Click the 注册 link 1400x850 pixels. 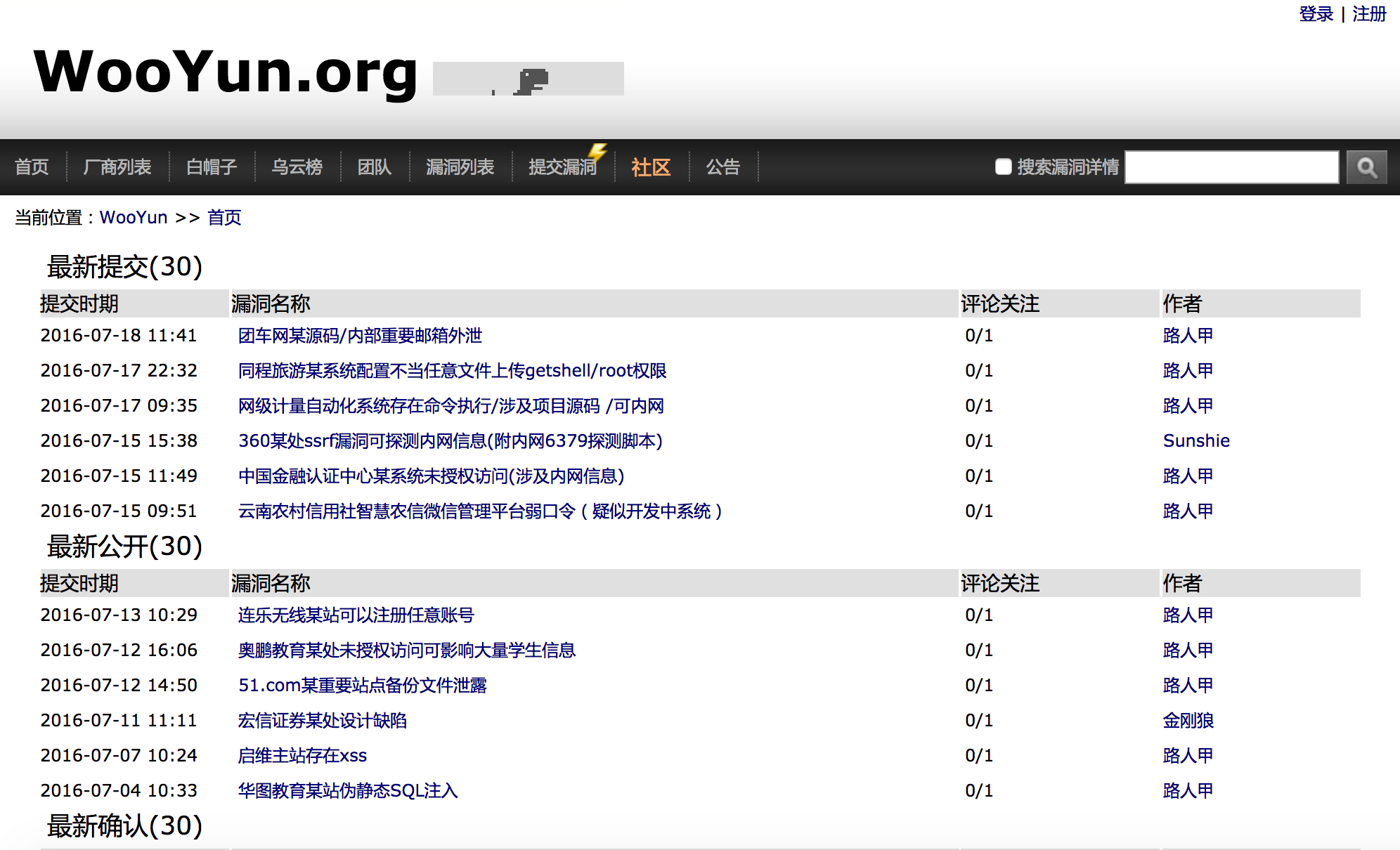[x=1369, y=14]
